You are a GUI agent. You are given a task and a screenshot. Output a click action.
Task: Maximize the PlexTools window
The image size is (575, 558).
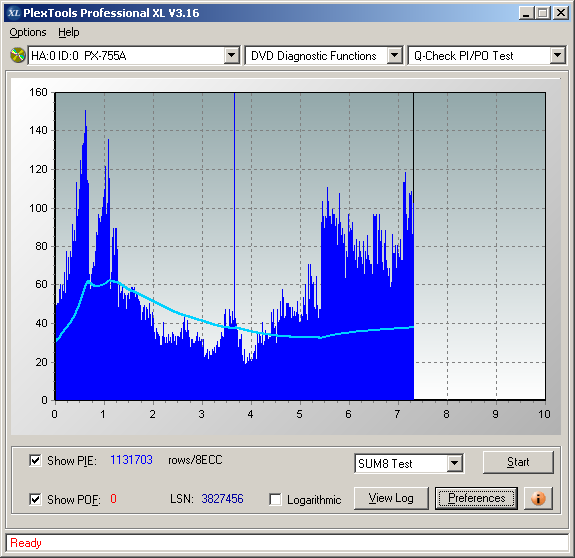pos(543,13)
